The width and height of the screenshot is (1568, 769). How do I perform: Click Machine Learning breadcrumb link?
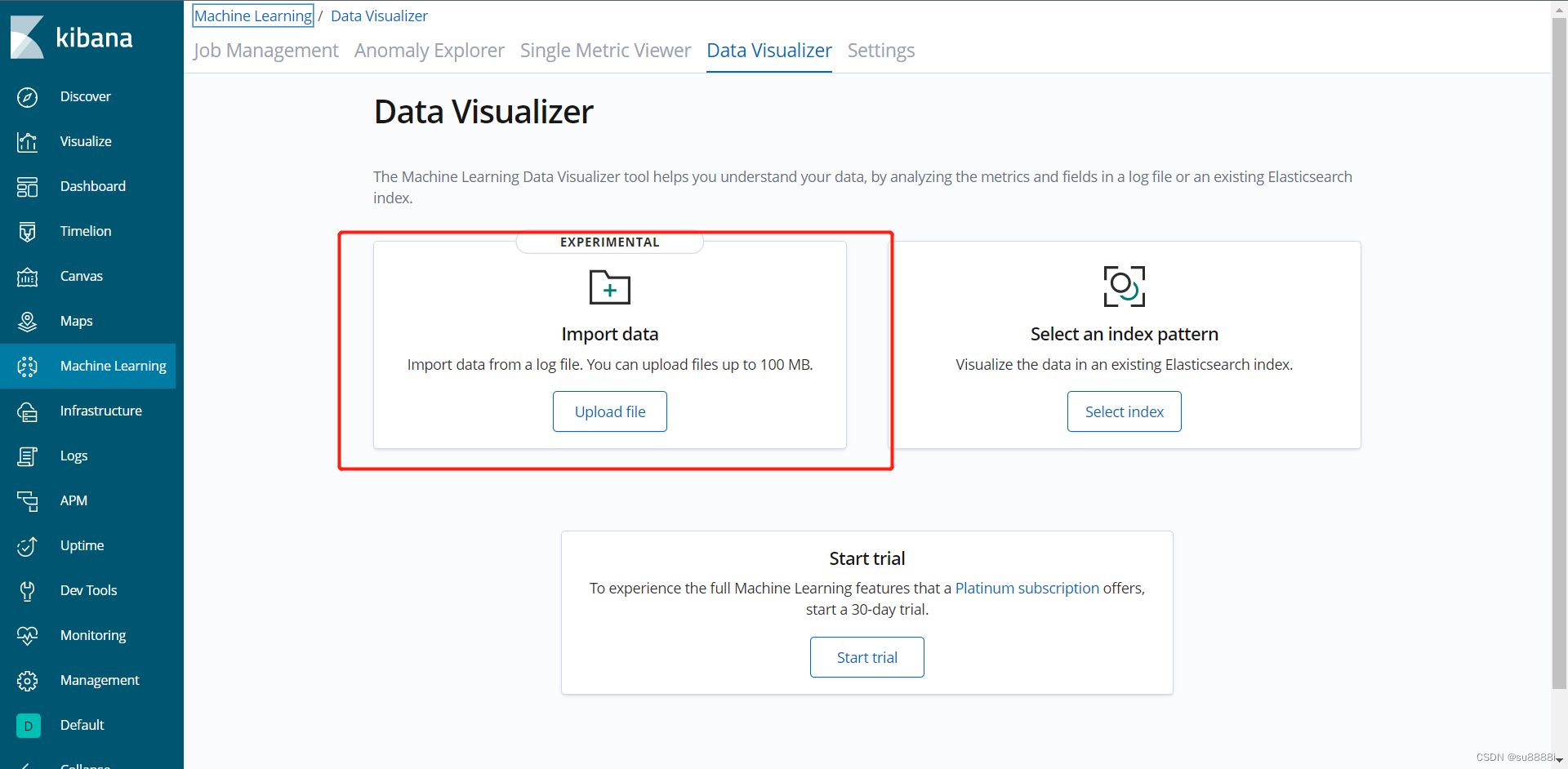point(253,16)
